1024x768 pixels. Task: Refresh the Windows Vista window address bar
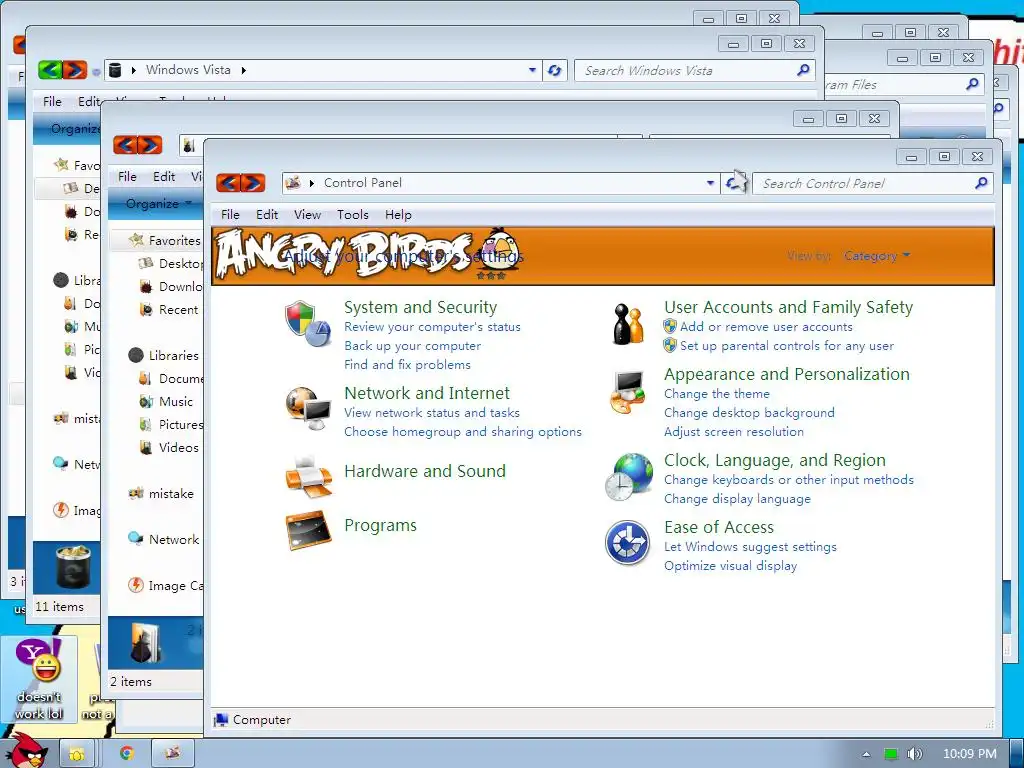coord(554,71)
